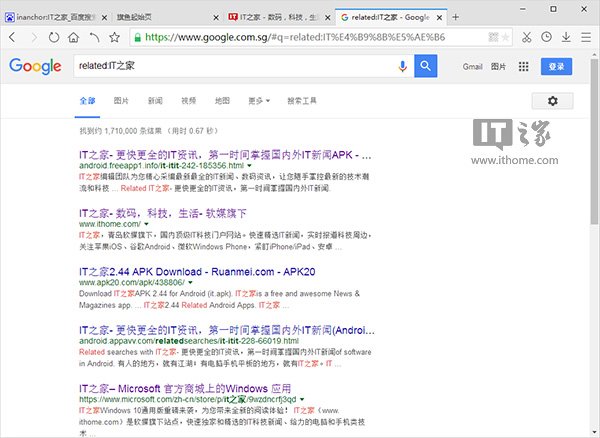Click the scissors screenshot icon

[526, 37]
